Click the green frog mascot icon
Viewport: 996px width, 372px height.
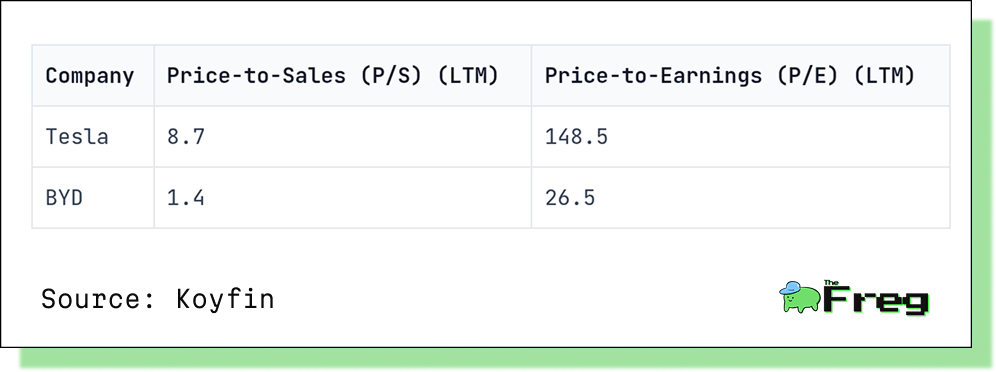click(800, 297)
